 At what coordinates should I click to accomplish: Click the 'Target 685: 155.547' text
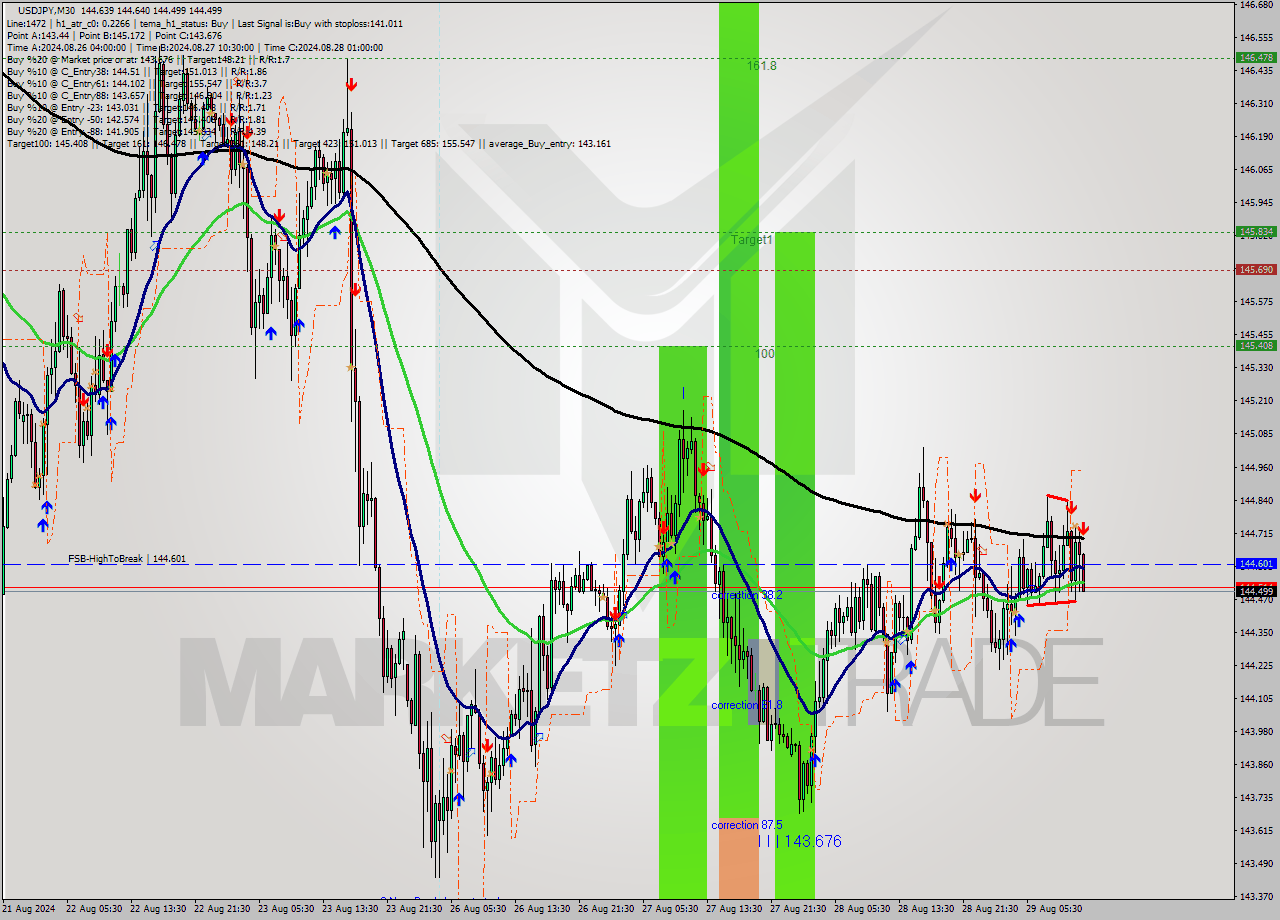coord(434,144)
